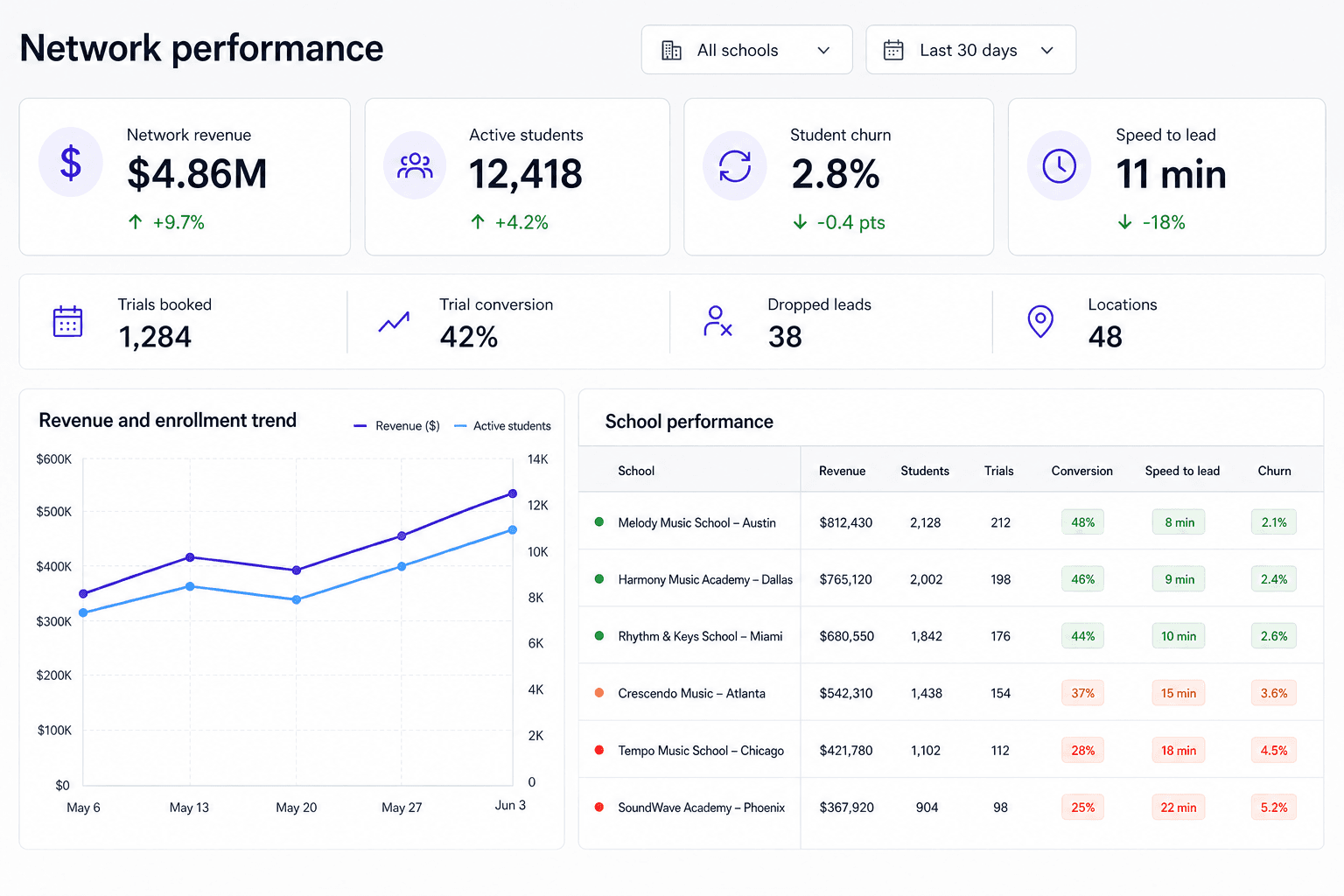Click the Student churn refresh icon

tap(735, 165)
